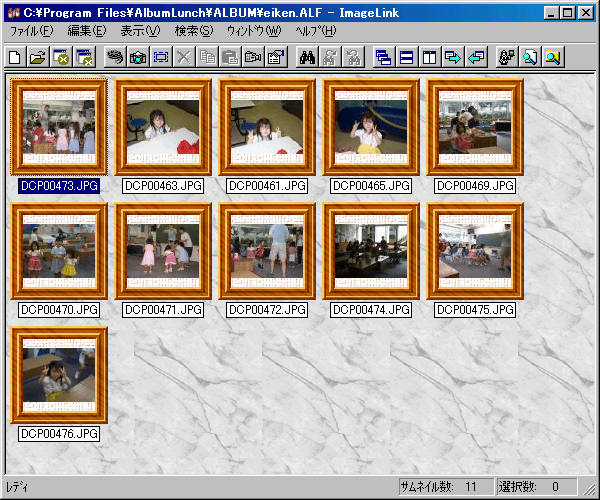
Task: Select the DCP00473.JPG framed thumbnail
Action: pyautogui.click(x=59, y=127)
